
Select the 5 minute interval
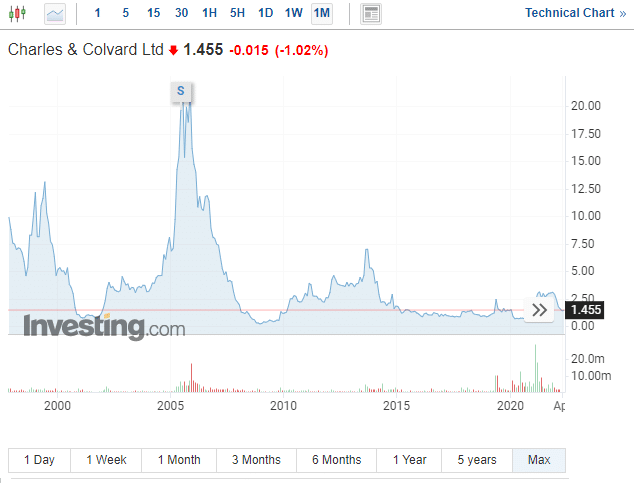(126, 13)
